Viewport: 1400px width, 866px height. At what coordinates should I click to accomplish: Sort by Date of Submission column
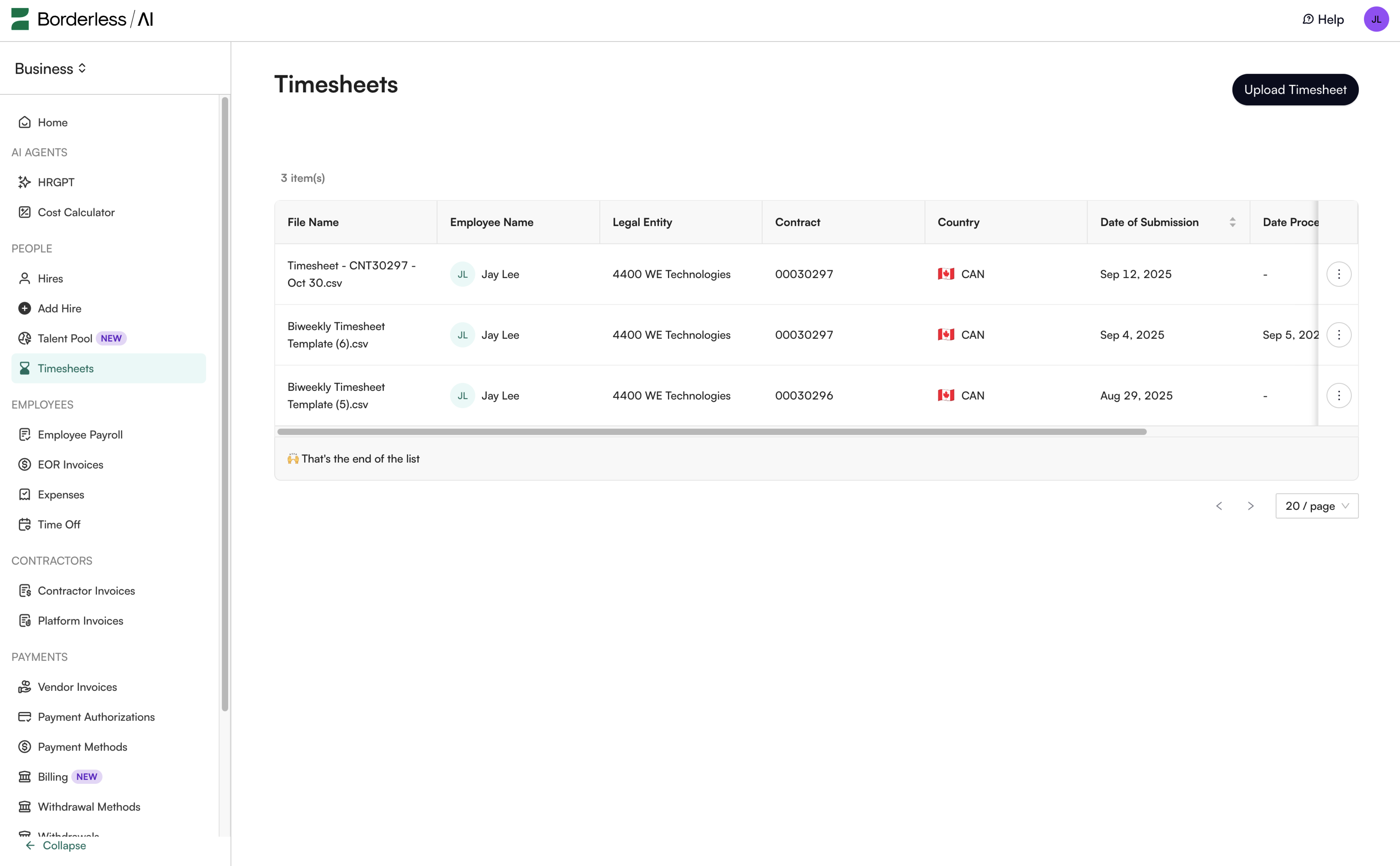pos(1233,222)
